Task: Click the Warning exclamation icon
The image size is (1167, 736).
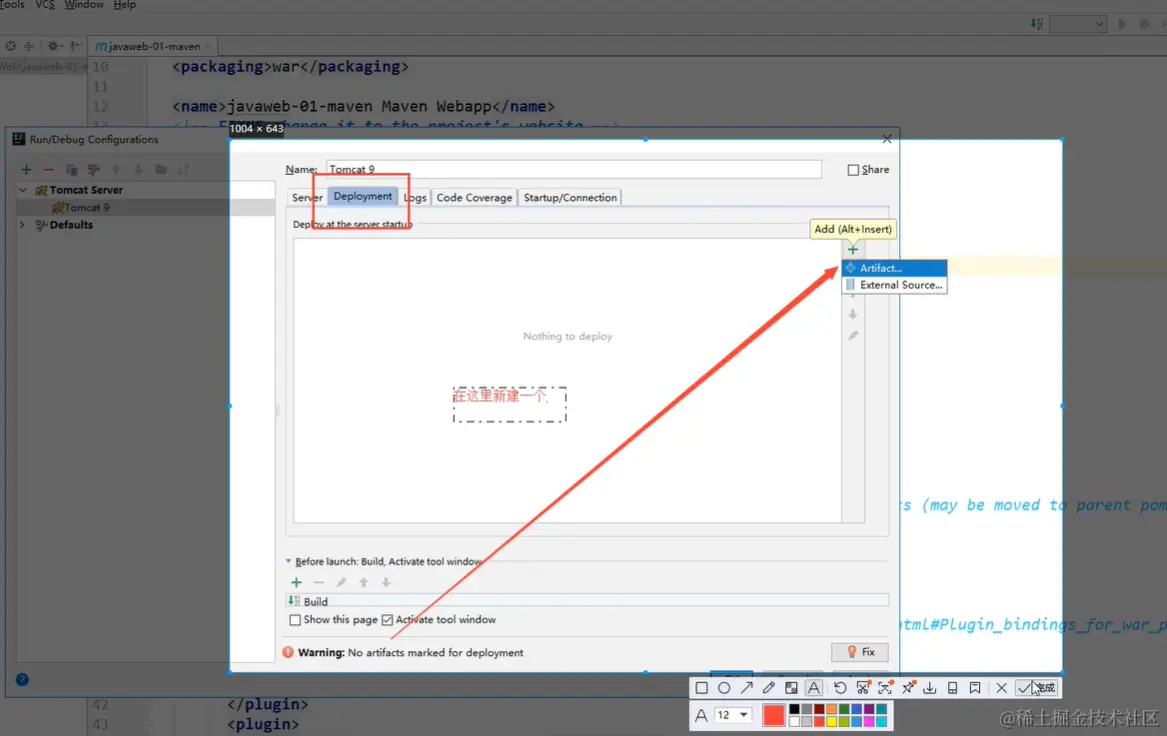Action: point(288,653)
